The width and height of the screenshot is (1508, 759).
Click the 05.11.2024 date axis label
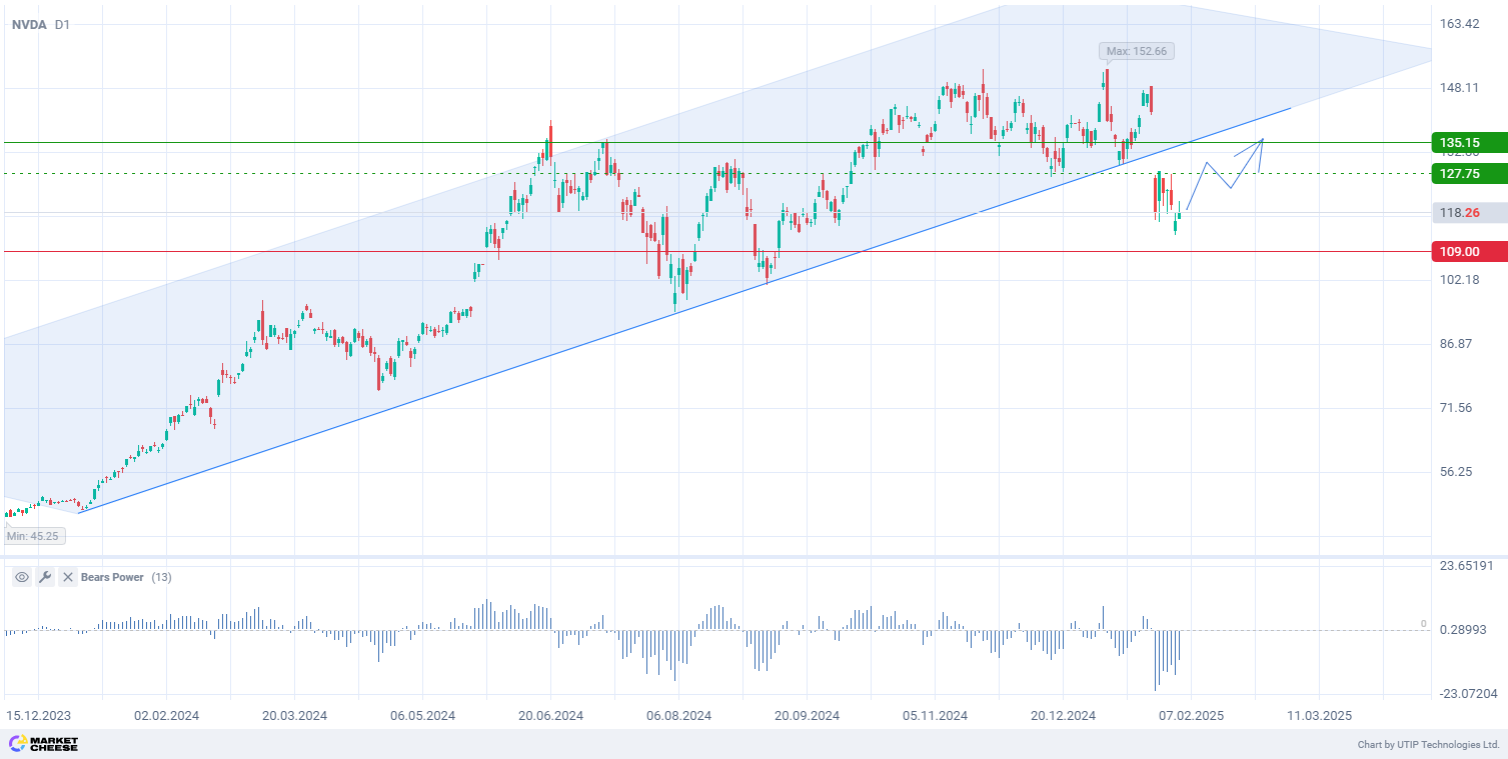coord(934,716)
